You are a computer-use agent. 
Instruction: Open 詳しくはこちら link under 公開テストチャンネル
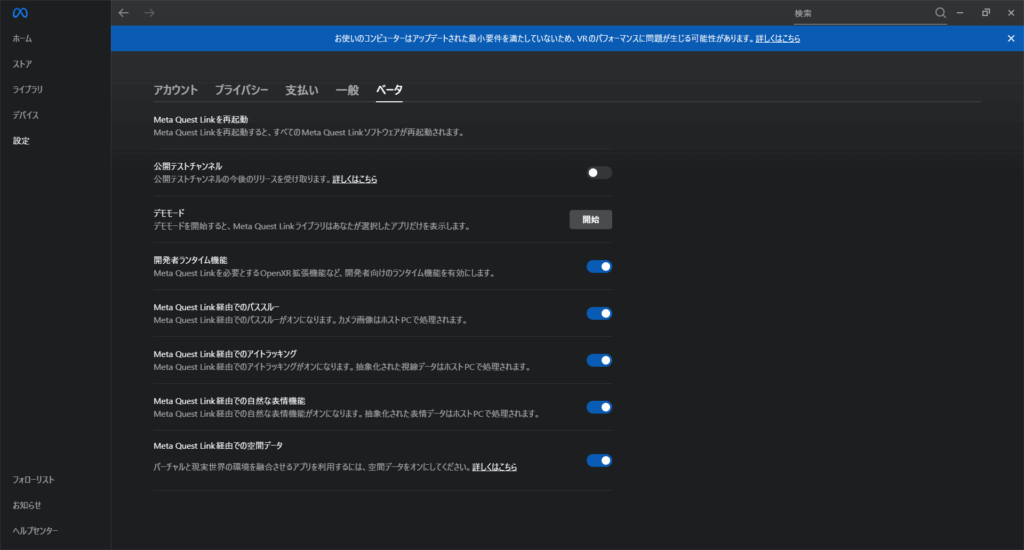pos(355,179)
